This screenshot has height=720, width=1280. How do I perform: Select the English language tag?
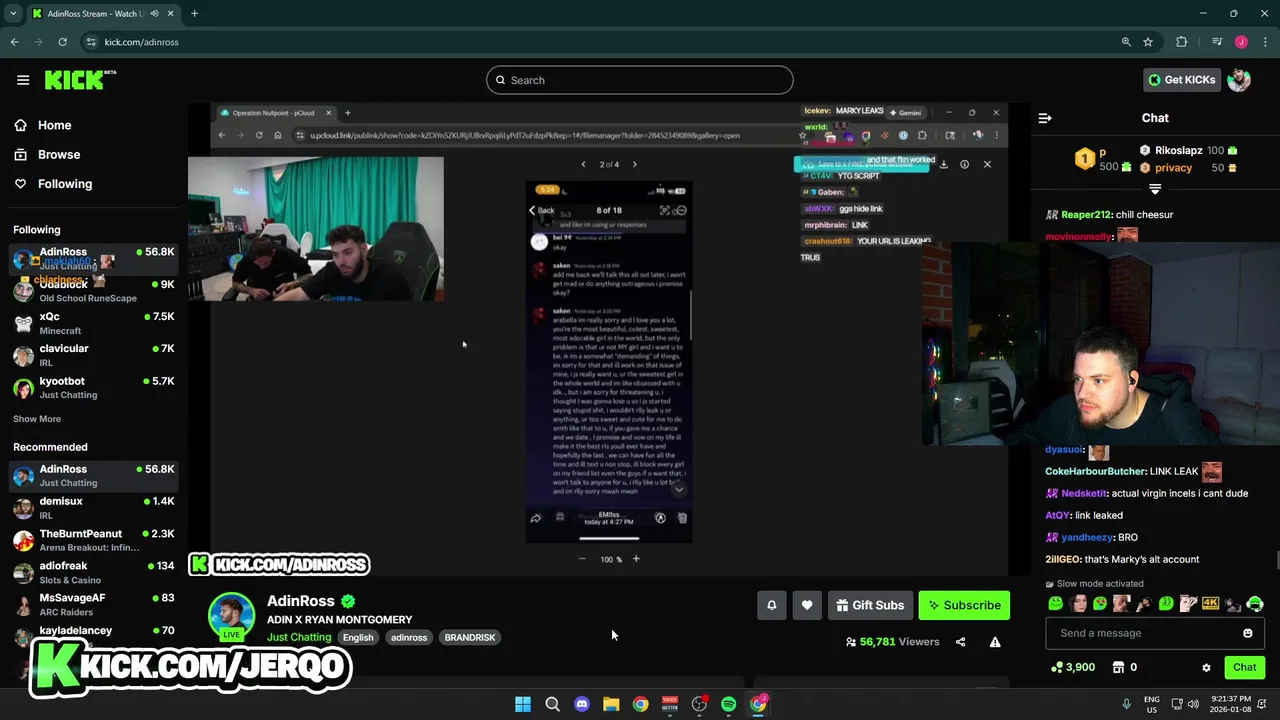(x=358, y=638)
